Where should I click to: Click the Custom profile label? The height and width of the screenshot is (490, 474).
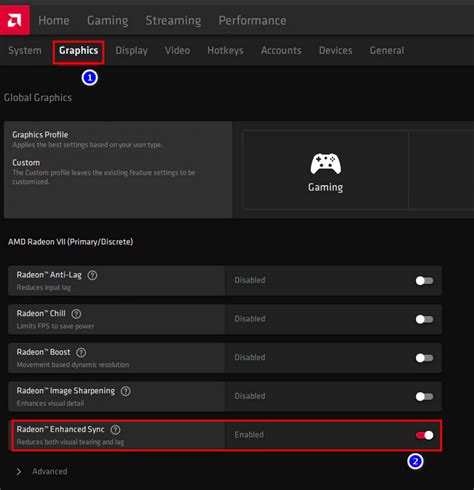tap(26, 163)
